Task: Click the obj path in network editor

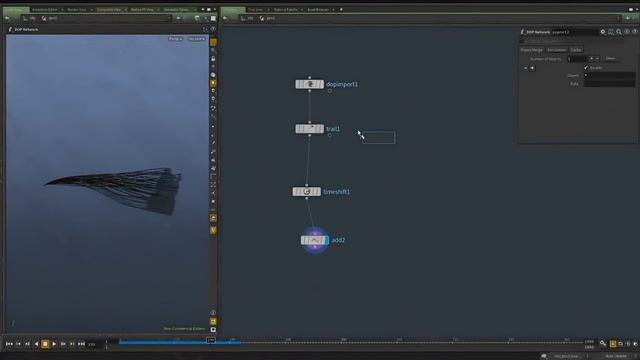Action: [247, 18]
